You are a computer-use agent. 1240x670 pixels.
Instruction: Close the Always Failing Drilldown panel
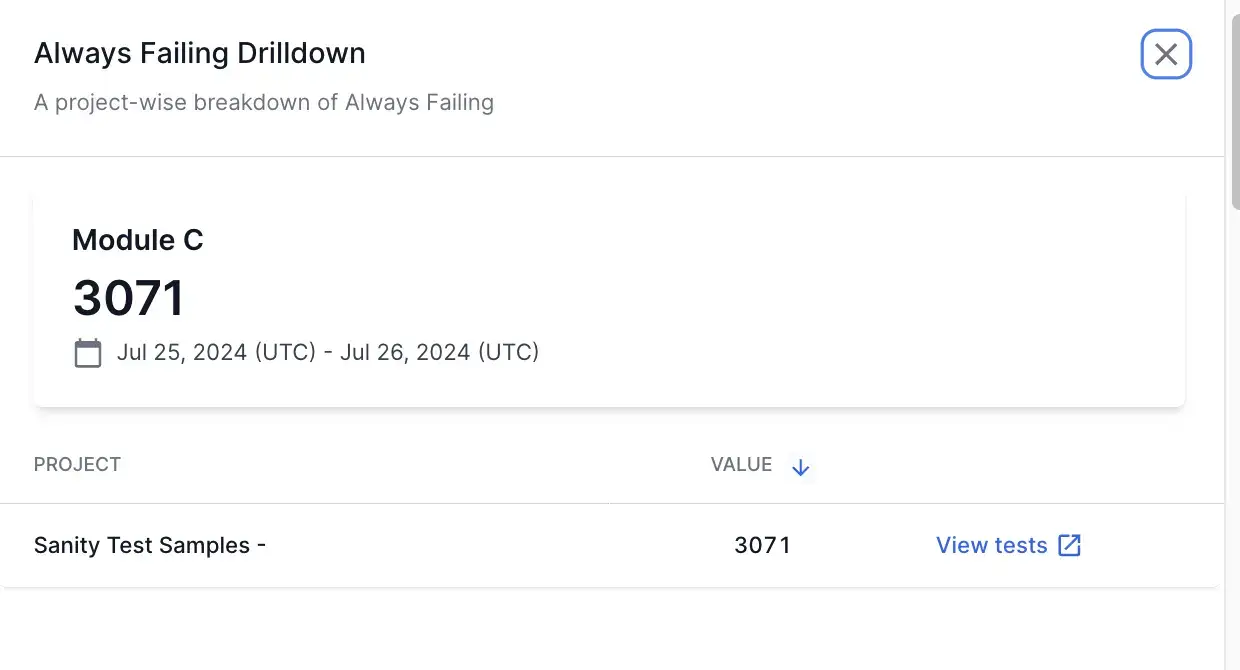tap(1166, 54)
